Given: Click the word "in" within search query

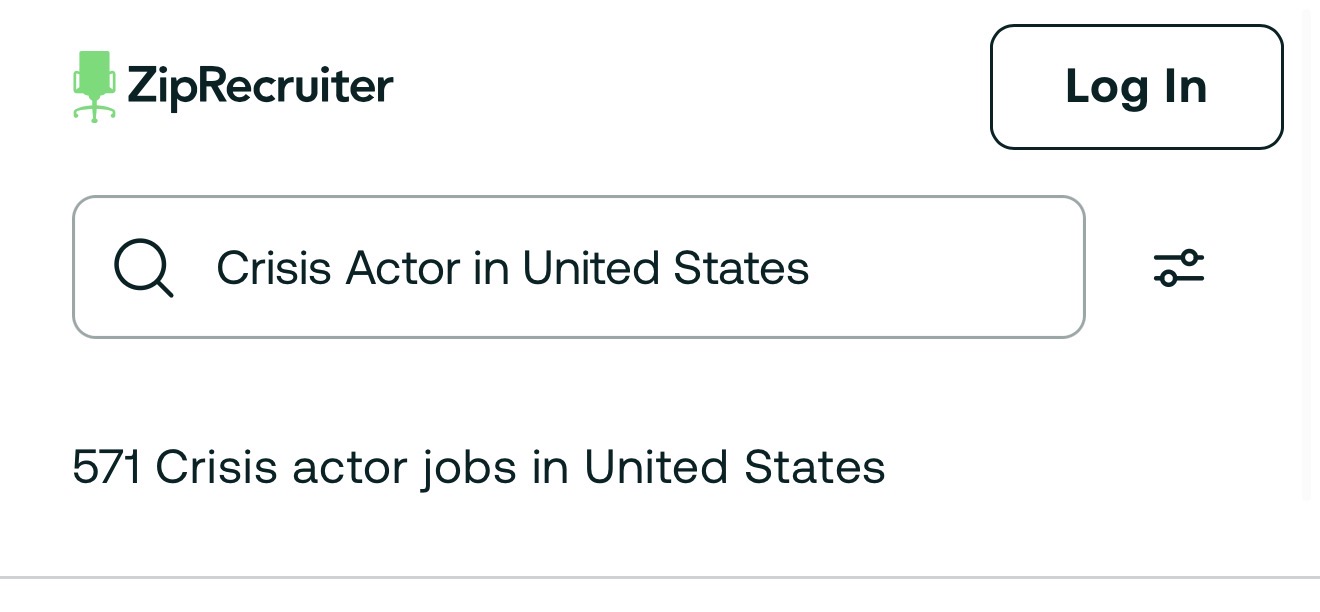Looking at the screenshot, I should [490, 268].
